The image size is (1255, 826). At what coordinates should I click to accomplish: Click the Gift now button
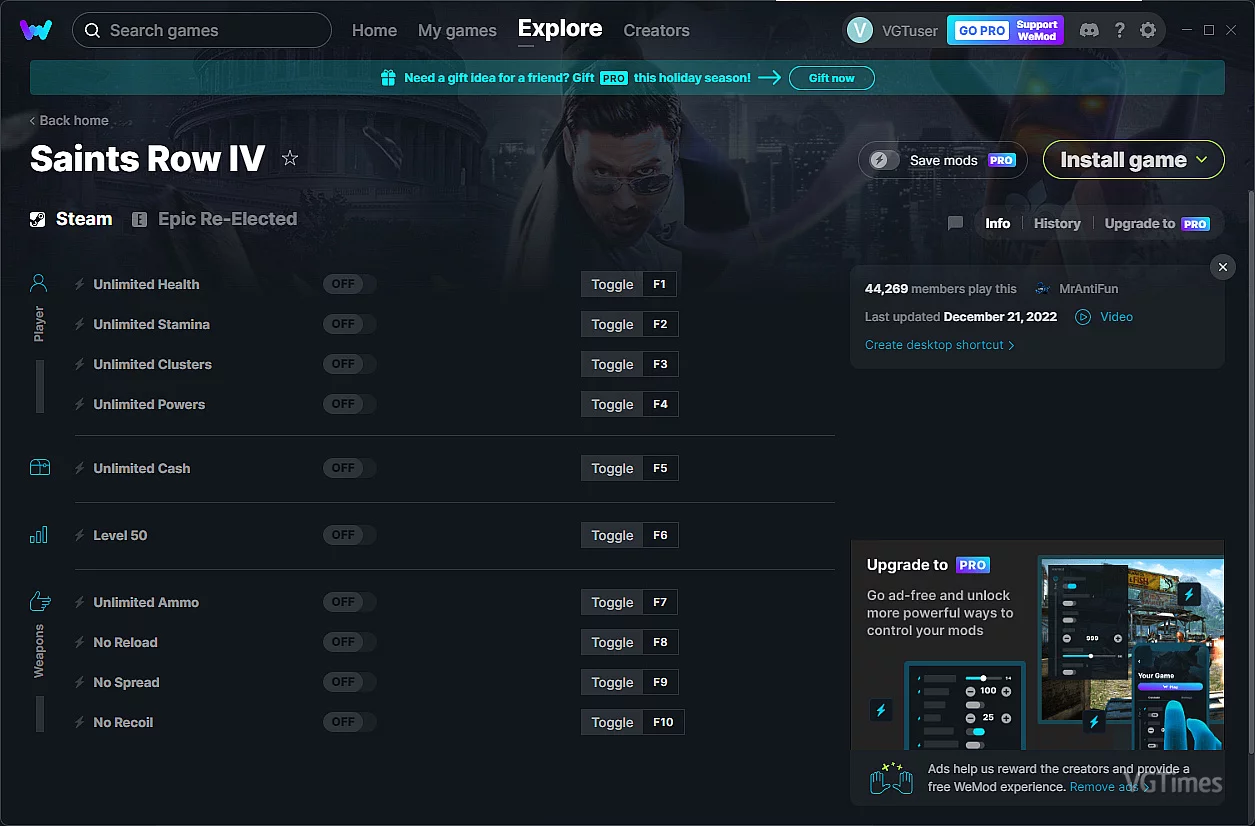(x=832, y=78)
